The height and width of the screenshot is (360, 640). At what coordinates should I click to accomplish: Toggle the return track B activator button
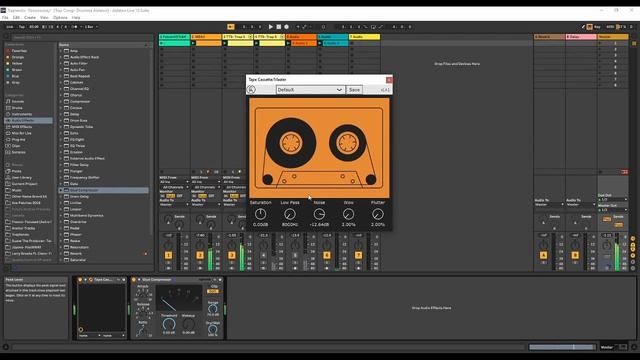[575, 255]
